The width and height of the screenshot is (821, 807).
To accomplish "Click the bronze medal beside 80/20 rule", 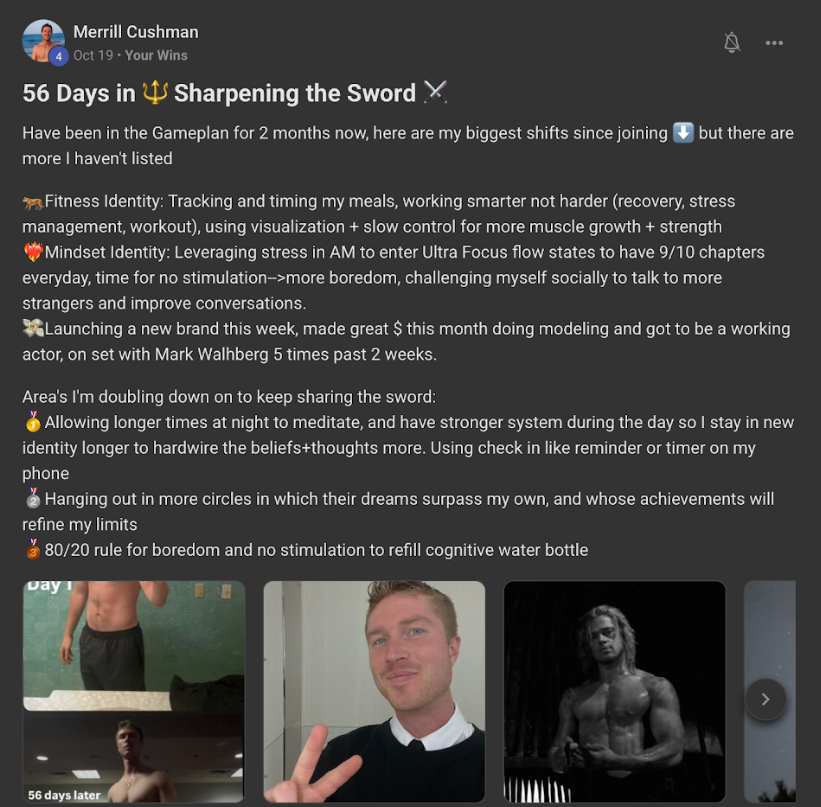I will pyautogui.click(x=33, y=549).
